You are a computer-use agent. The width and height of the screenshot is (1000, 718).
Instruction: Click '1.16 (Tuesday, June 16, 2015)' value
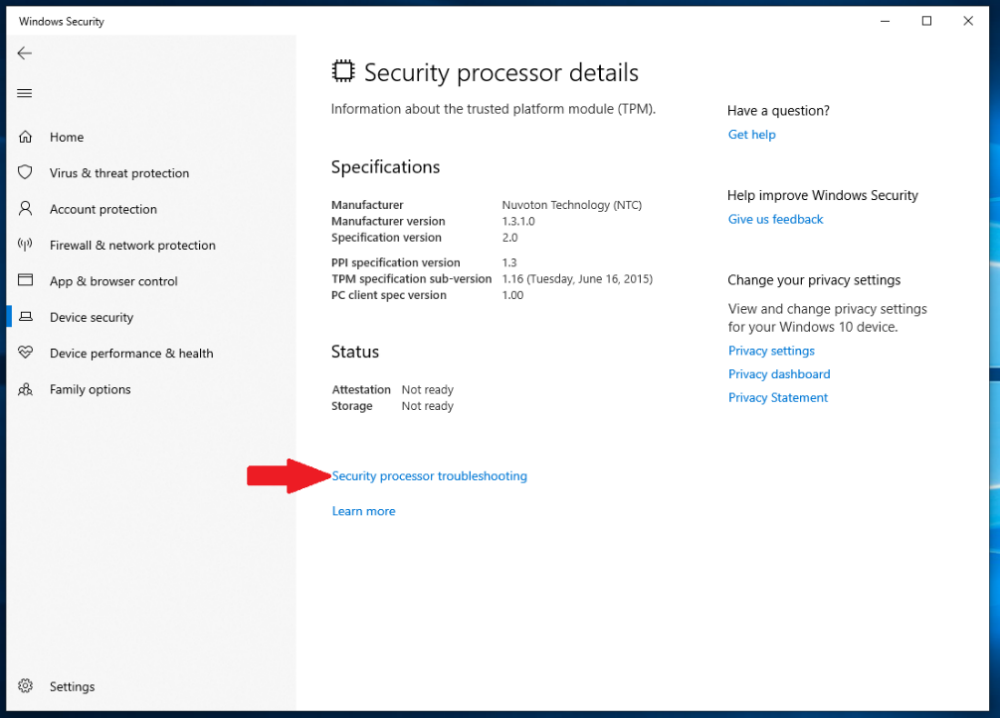577,279
